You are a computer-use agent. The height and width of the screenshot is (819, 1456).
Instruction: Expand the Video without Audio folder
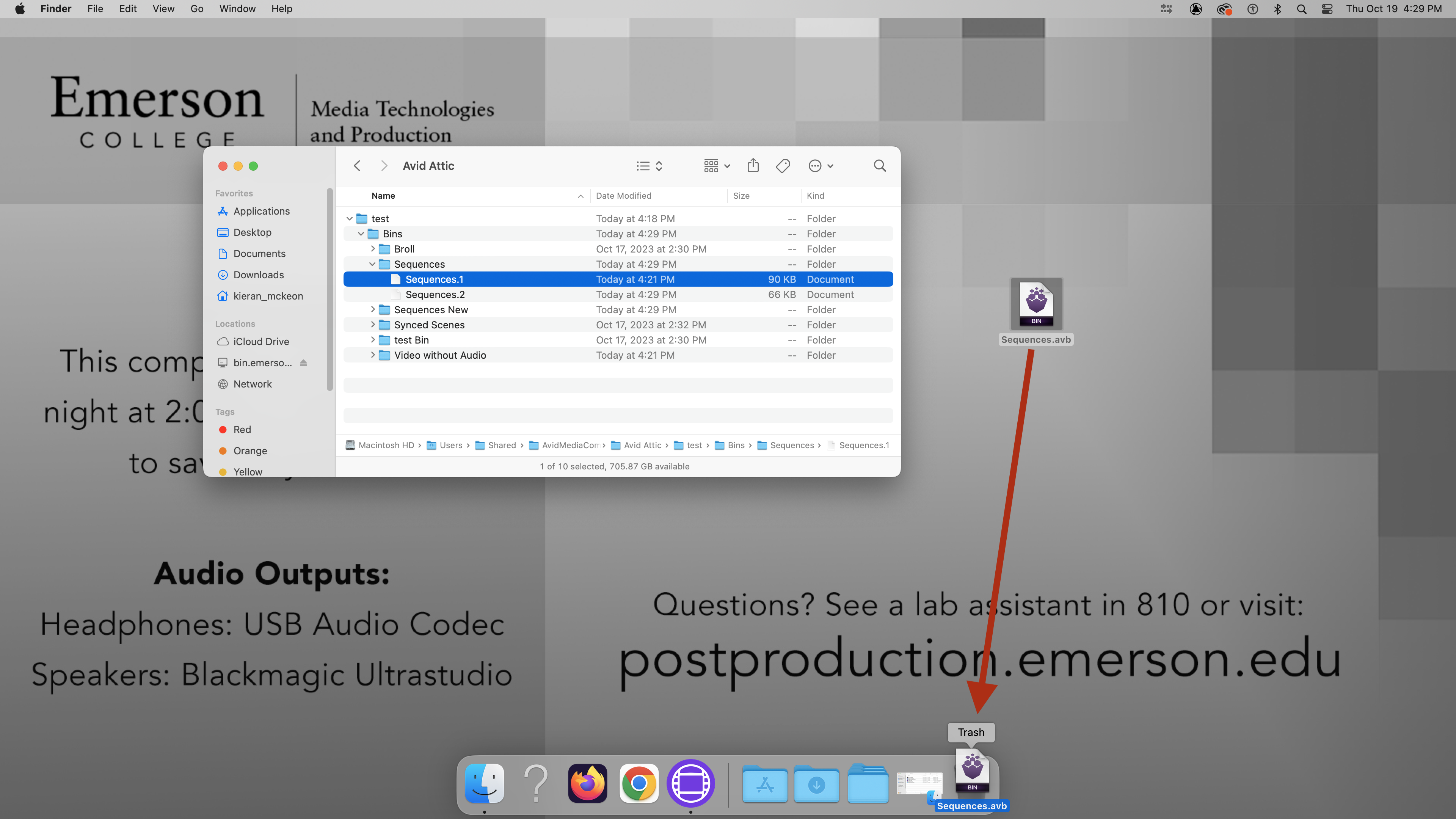tap(372, 355)
